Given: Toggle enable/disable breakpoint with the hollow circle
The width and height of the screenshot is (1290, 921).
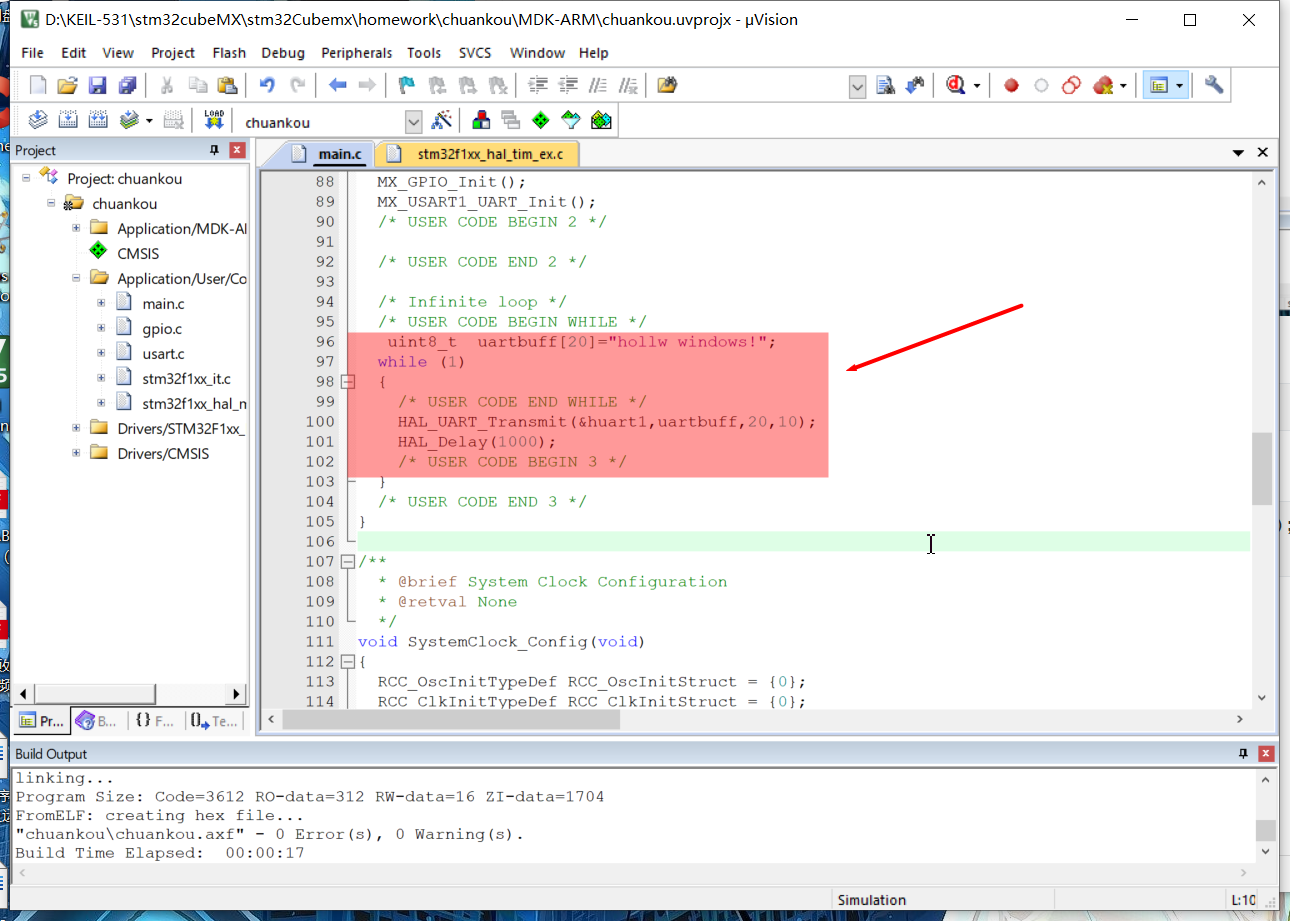Looking at the screenshot, I should (1041, 85).
